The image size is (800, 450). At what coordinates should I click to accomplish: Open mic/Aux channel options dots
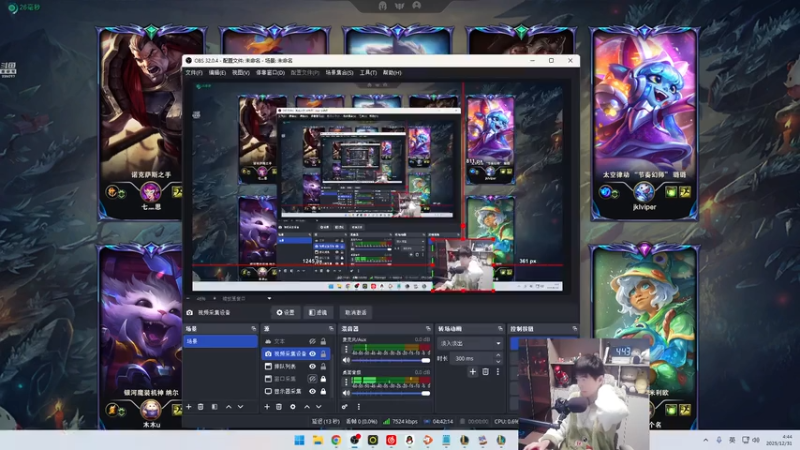coord(346,349)
